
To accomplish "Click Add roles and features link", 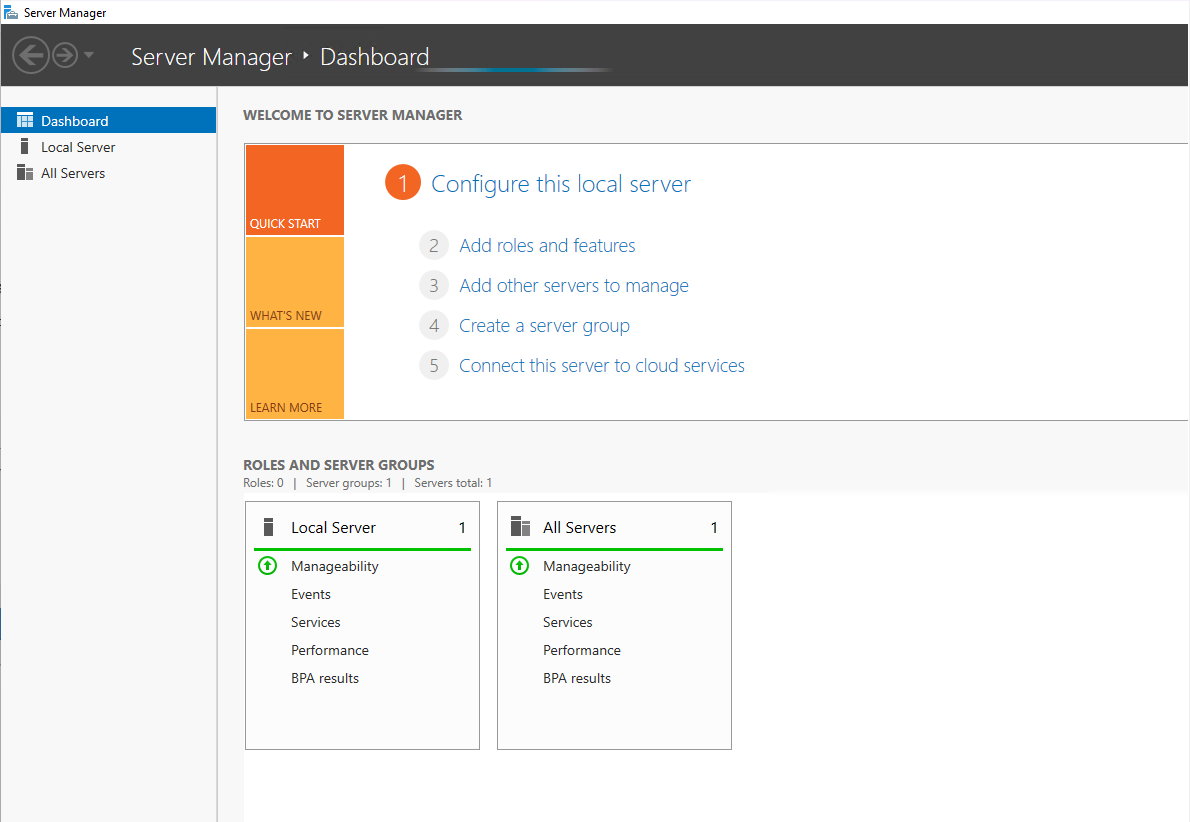I will [x=547, y=246].
